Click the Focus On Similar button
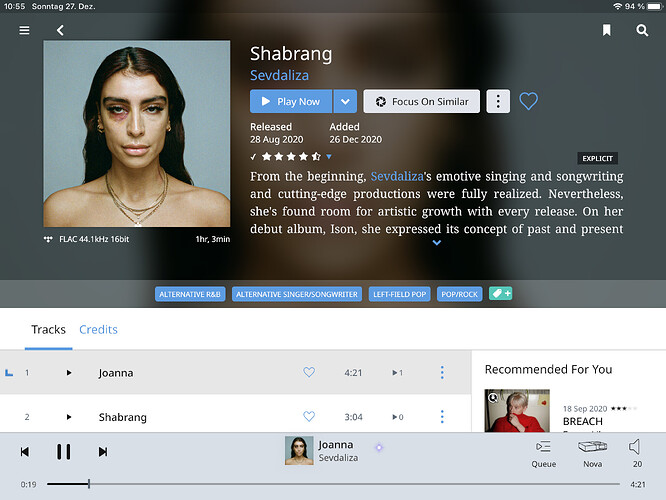 pyautogui.click(x=421, y=101)
